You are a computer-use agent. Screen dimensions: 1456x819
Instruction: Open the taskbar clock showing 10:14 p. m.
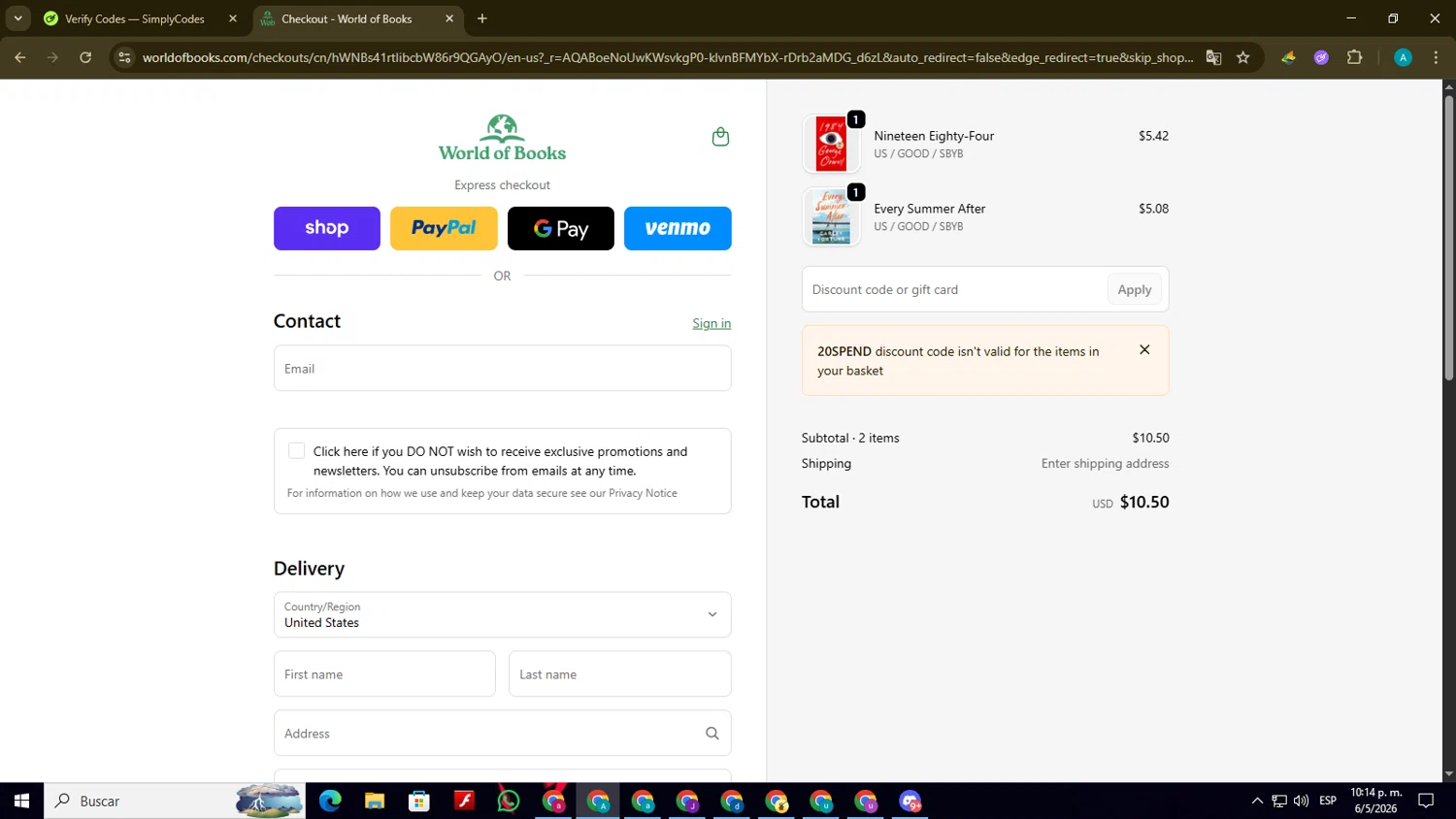pos(1376,801)
